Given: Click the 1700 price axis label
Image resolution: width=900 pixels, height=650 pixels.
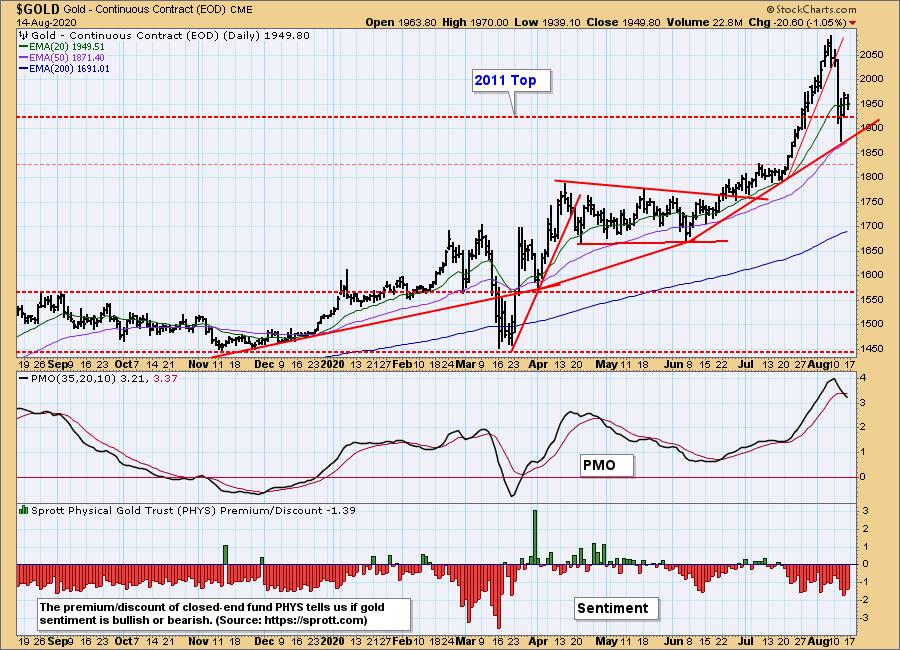Looking at the screenshot, I should coord(872,226).
